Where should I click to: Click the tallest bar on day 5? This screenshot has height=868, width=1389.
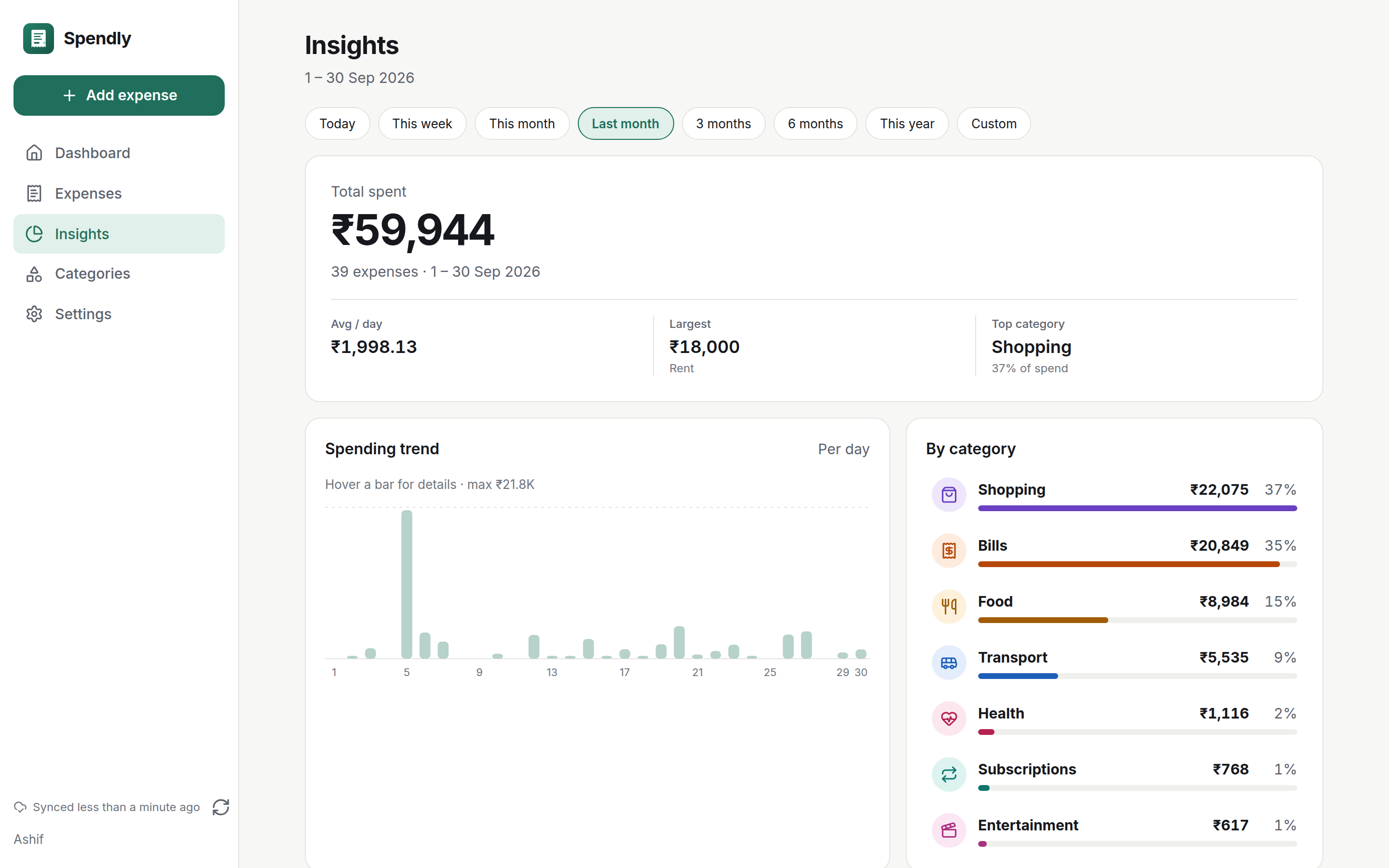[x=407, y=584]
